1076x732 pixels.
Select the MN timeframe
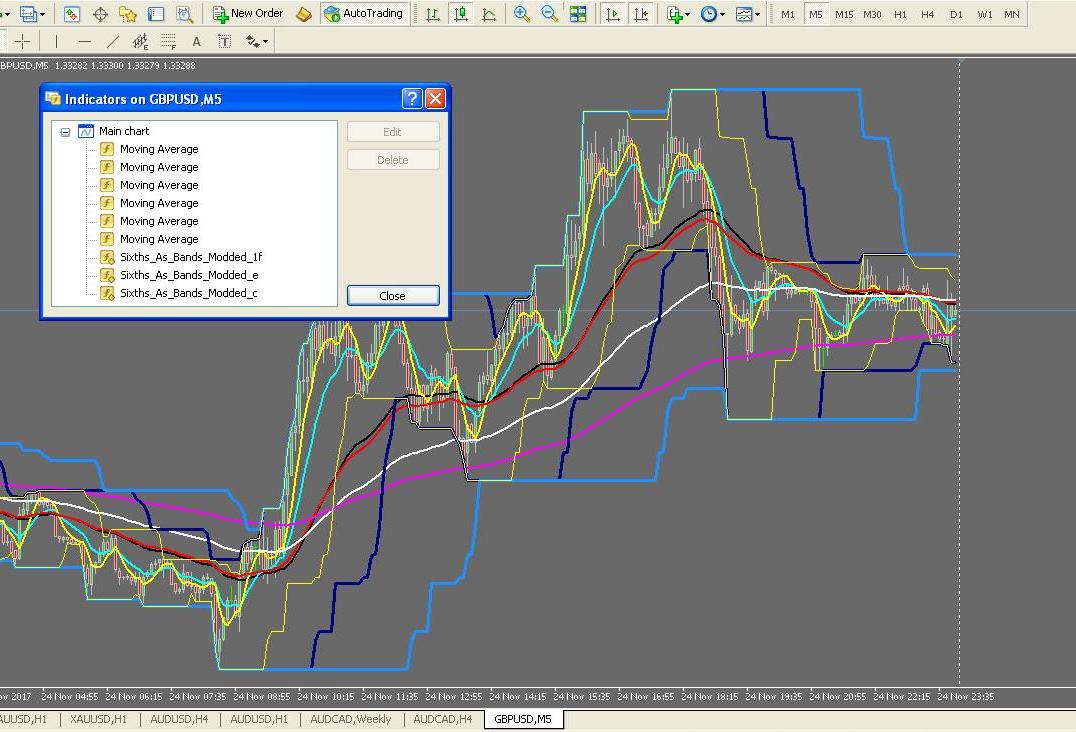(1011, 14)
